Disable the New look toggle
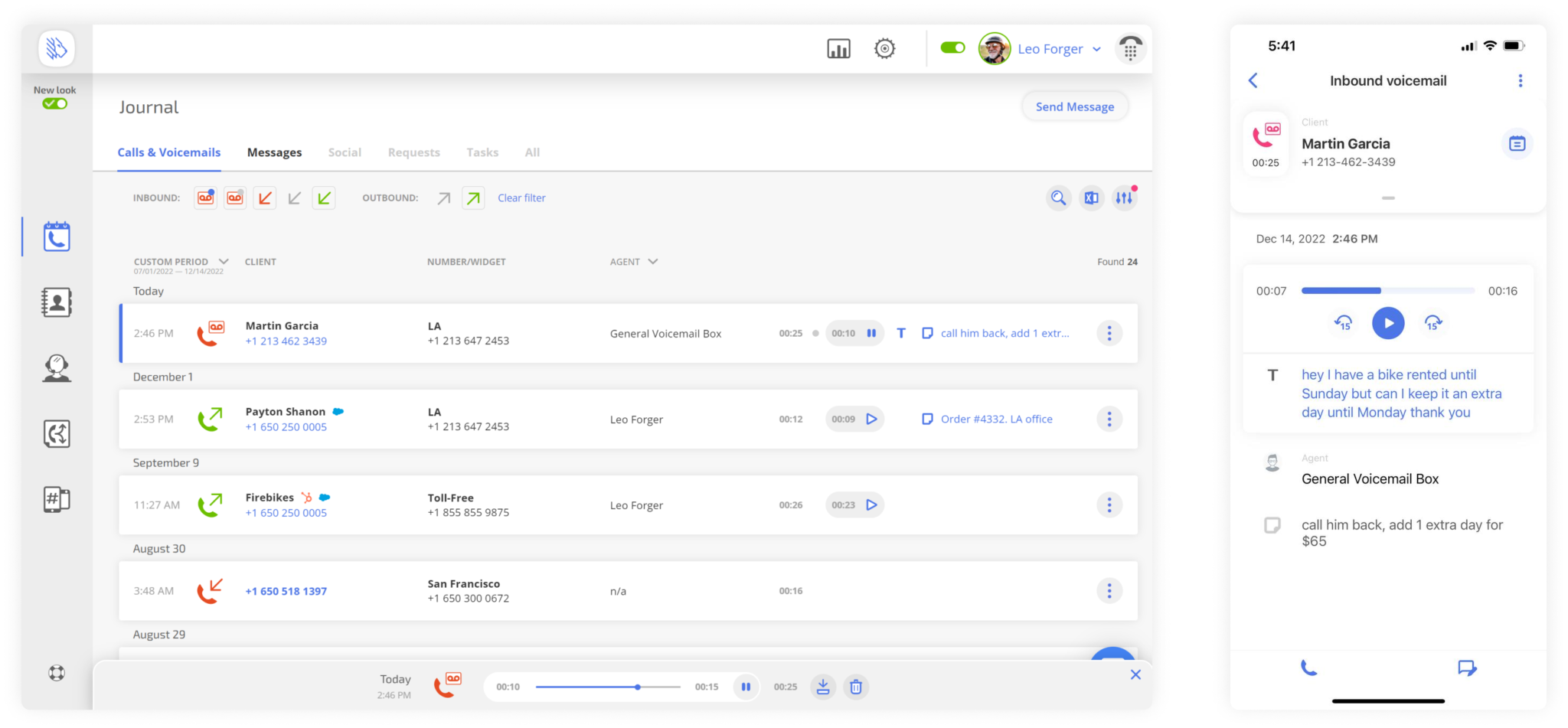This screenshot has width=1568, height=728. coord(54,103)
